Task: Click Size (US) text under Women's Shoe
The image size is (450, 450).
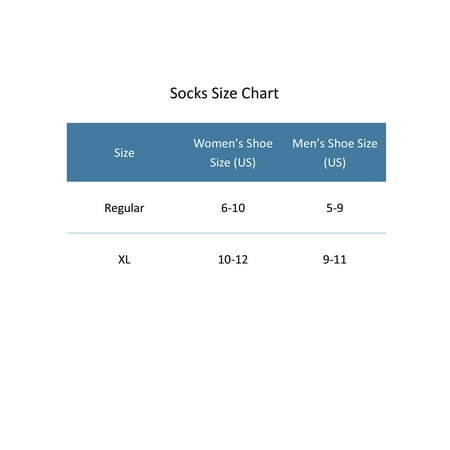Action: point(233,163)
